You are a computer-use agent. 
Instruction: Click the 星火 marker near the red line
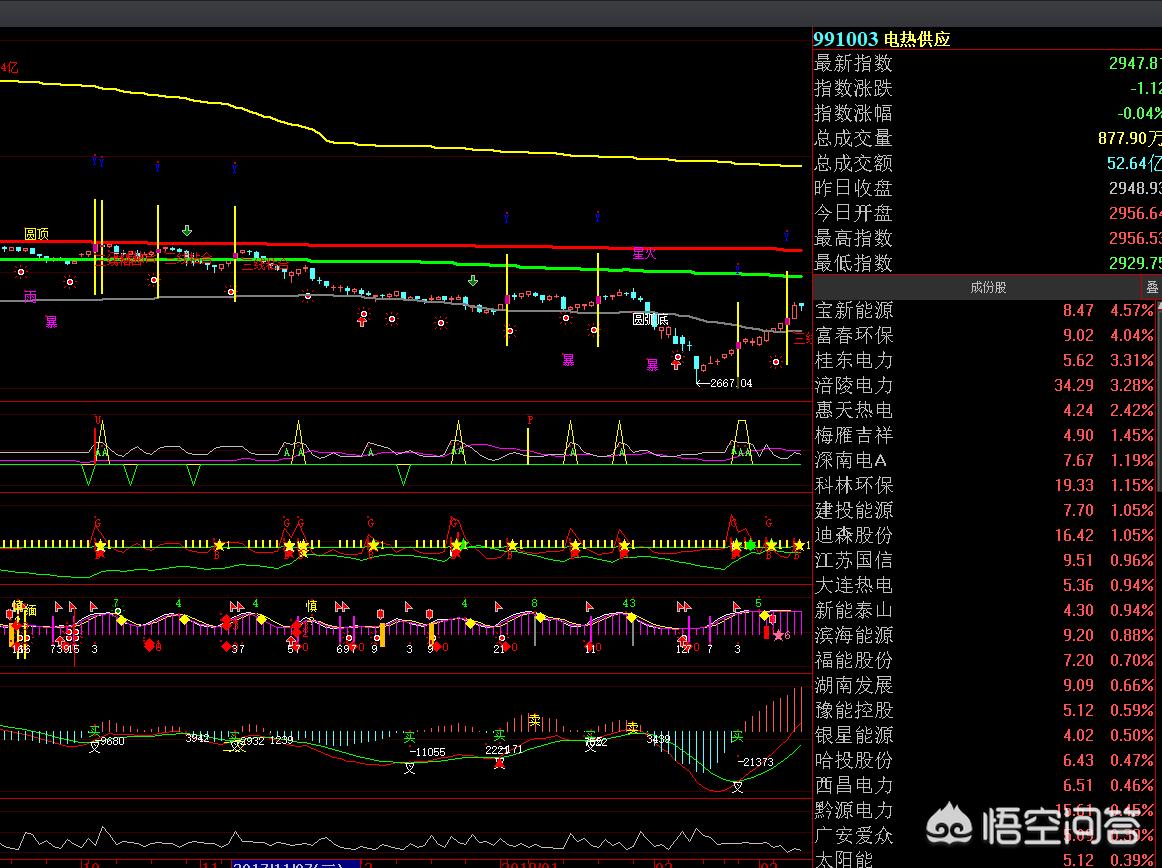tap(644, 254)
